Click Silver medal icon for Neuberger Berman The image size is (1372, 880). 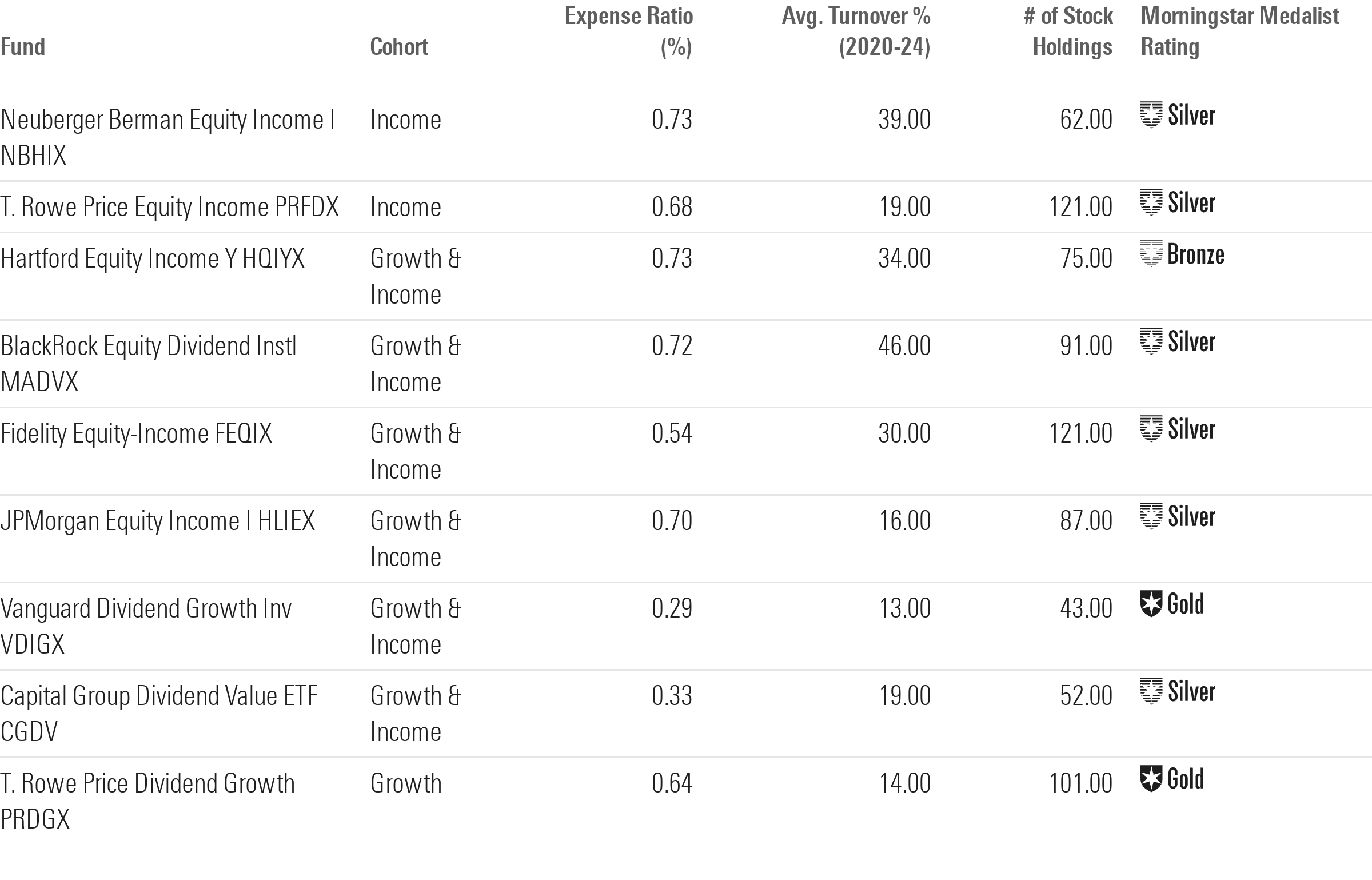(x=1151, y=115)
